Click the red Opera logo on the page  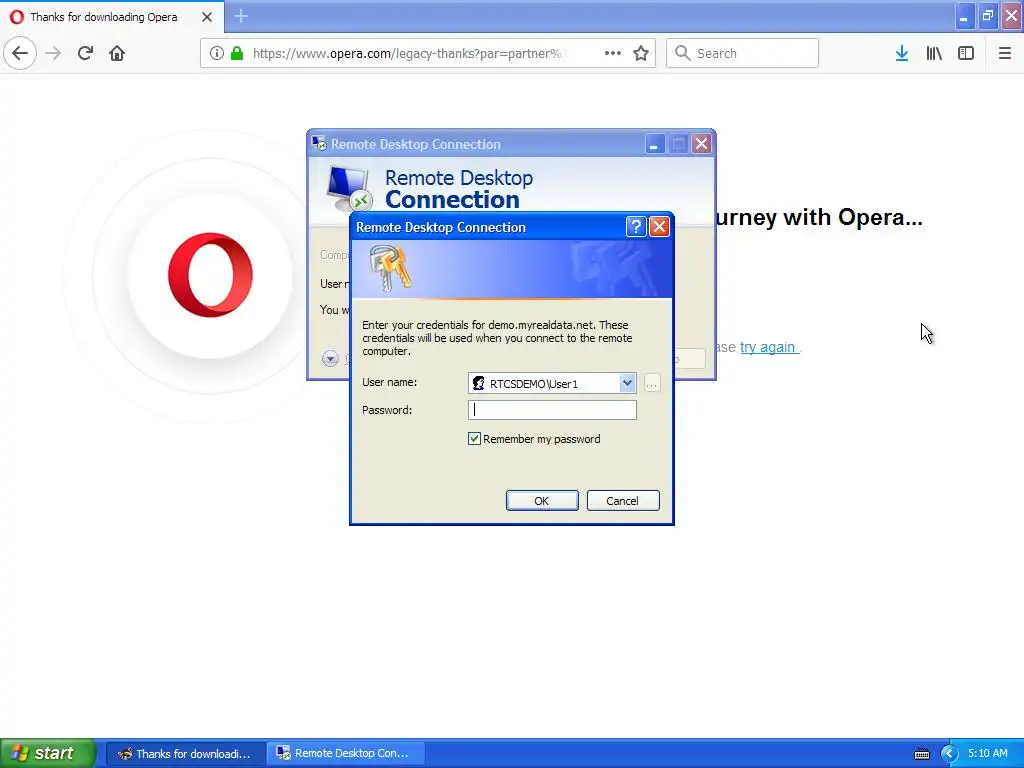pyautogui.click(x=210, y=275)
